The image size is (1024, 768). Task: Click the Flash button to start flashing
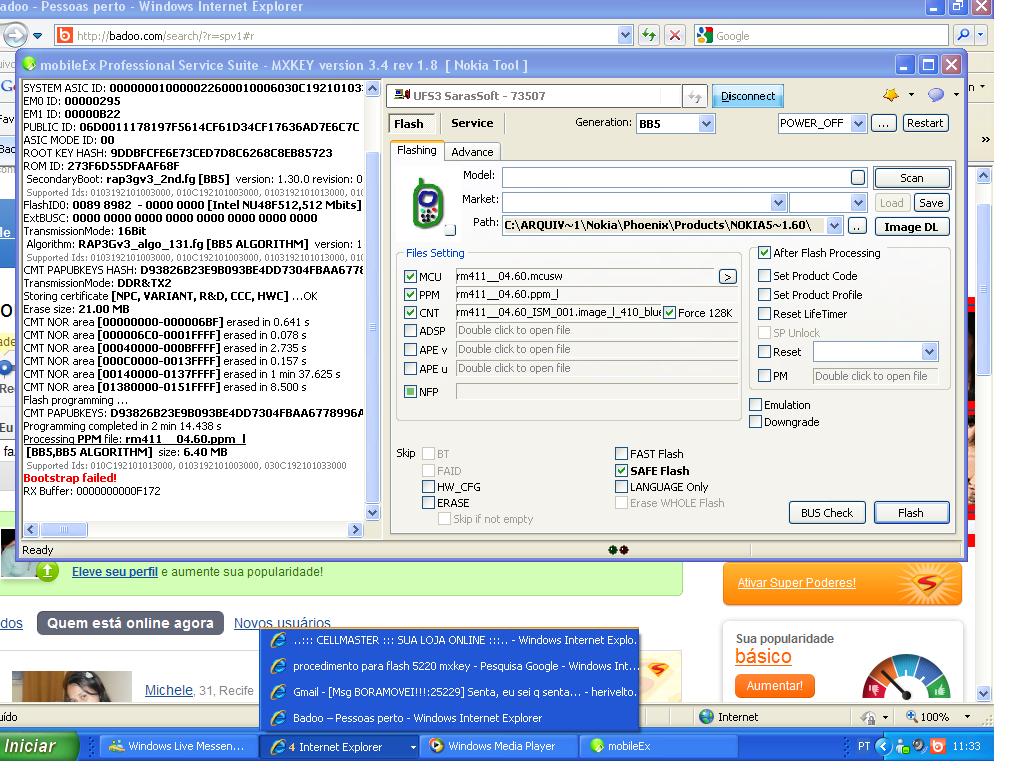[910, 513]
